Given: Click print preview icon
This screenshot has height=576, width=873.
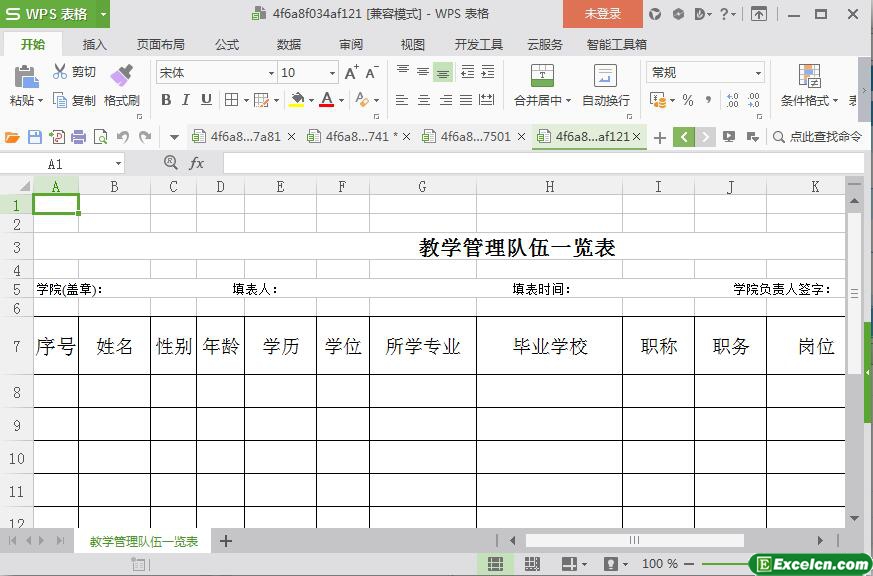Looking at the screenshot, I should tap(100, 137).
